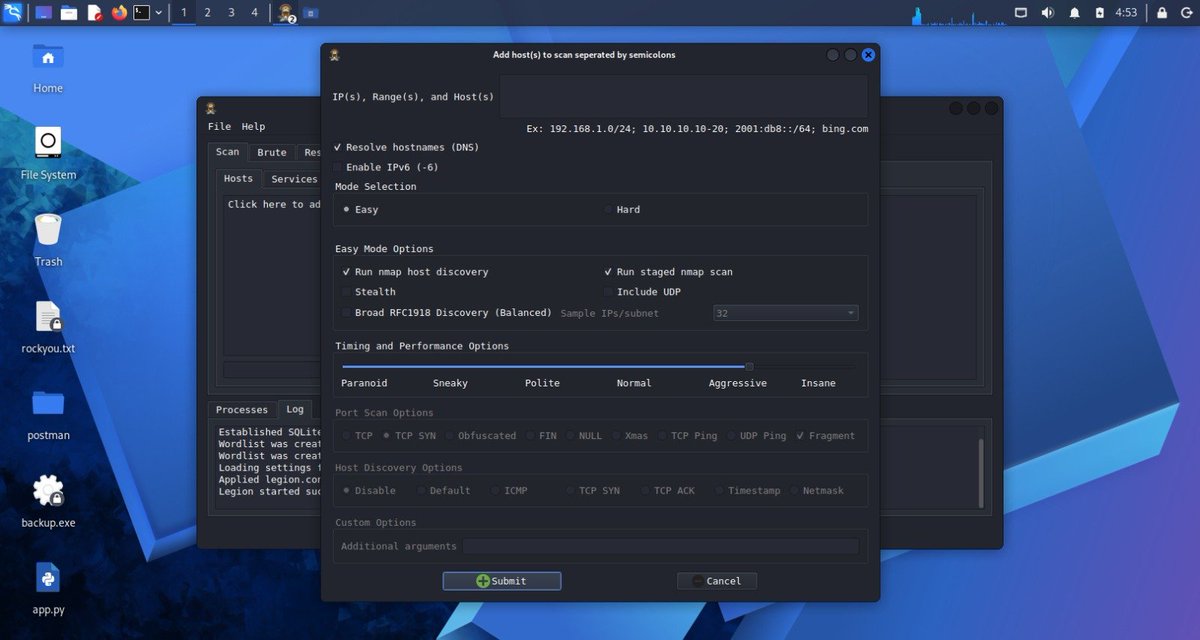The height and width of the screenshot is (640, 1200).
Task: Switch to the Hosts tab in Legion
Action: click(x=238, y=178)
